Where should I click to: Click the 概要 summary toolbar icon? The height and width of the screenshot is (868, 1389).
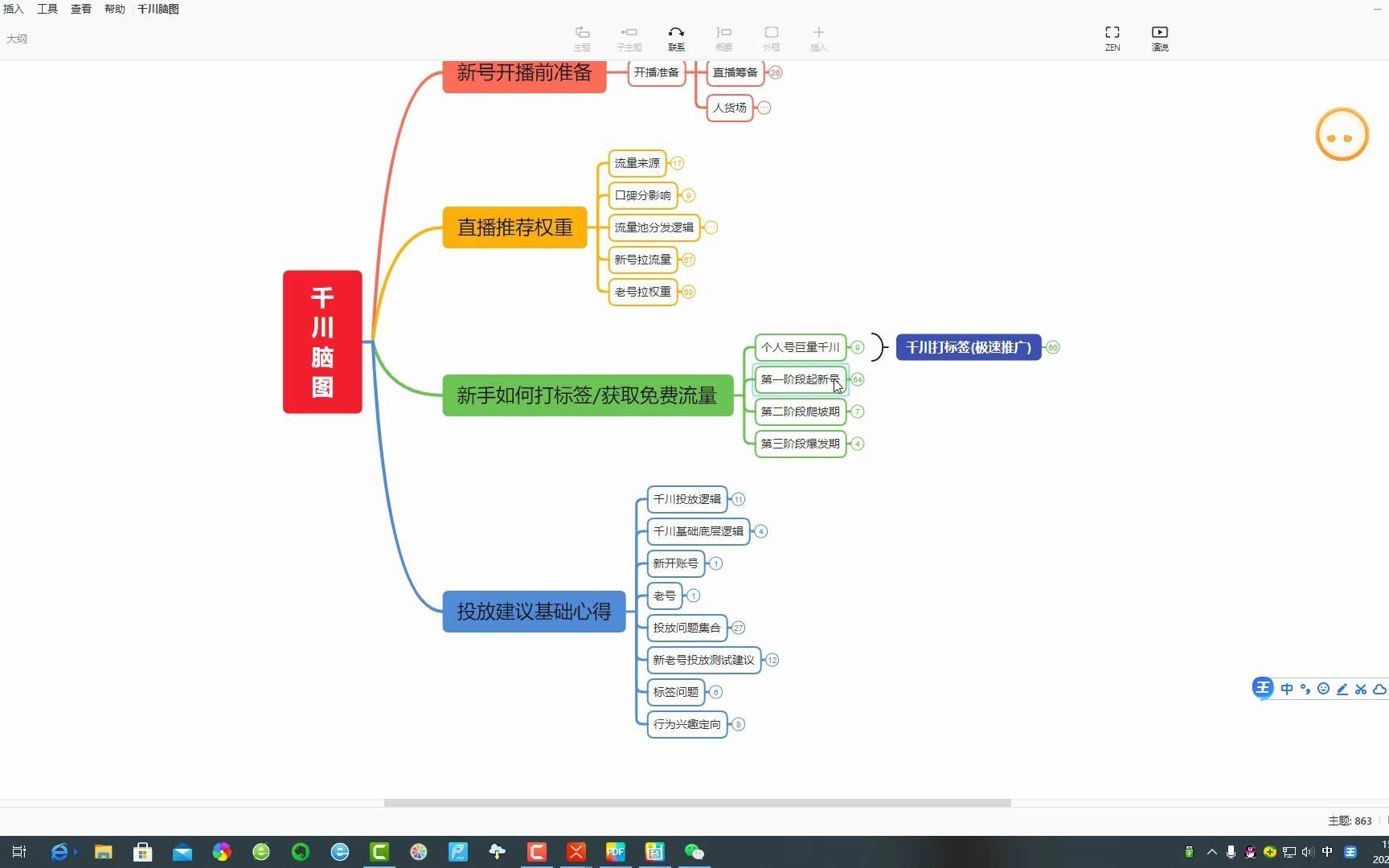723,38
